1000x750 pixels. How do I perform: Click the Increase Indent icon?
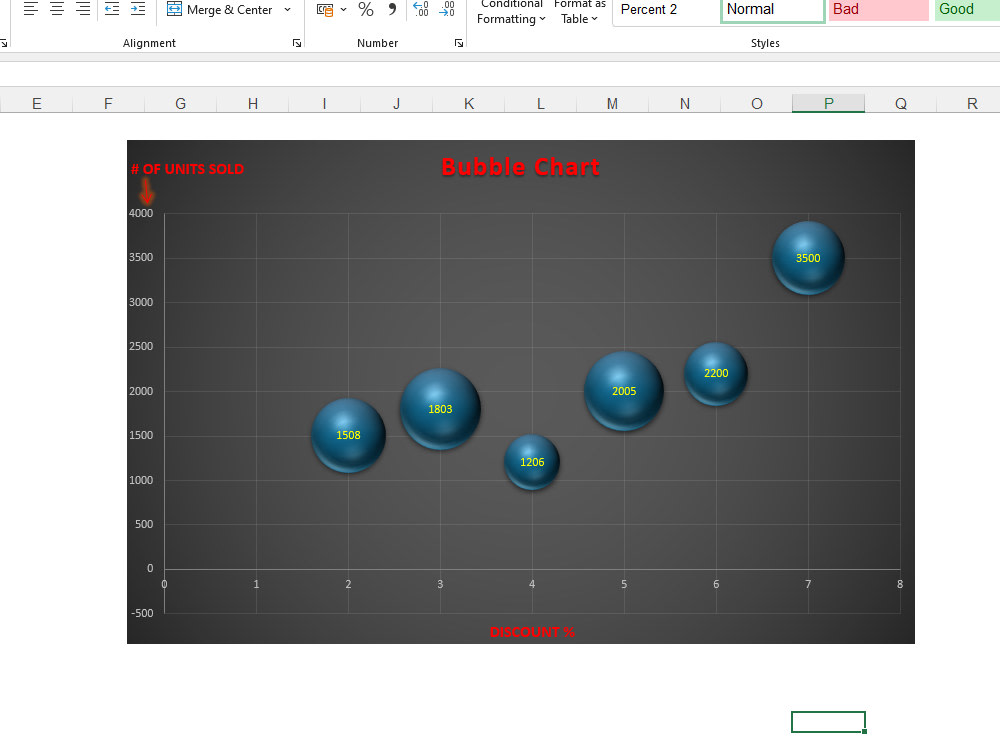click(138, 9)
